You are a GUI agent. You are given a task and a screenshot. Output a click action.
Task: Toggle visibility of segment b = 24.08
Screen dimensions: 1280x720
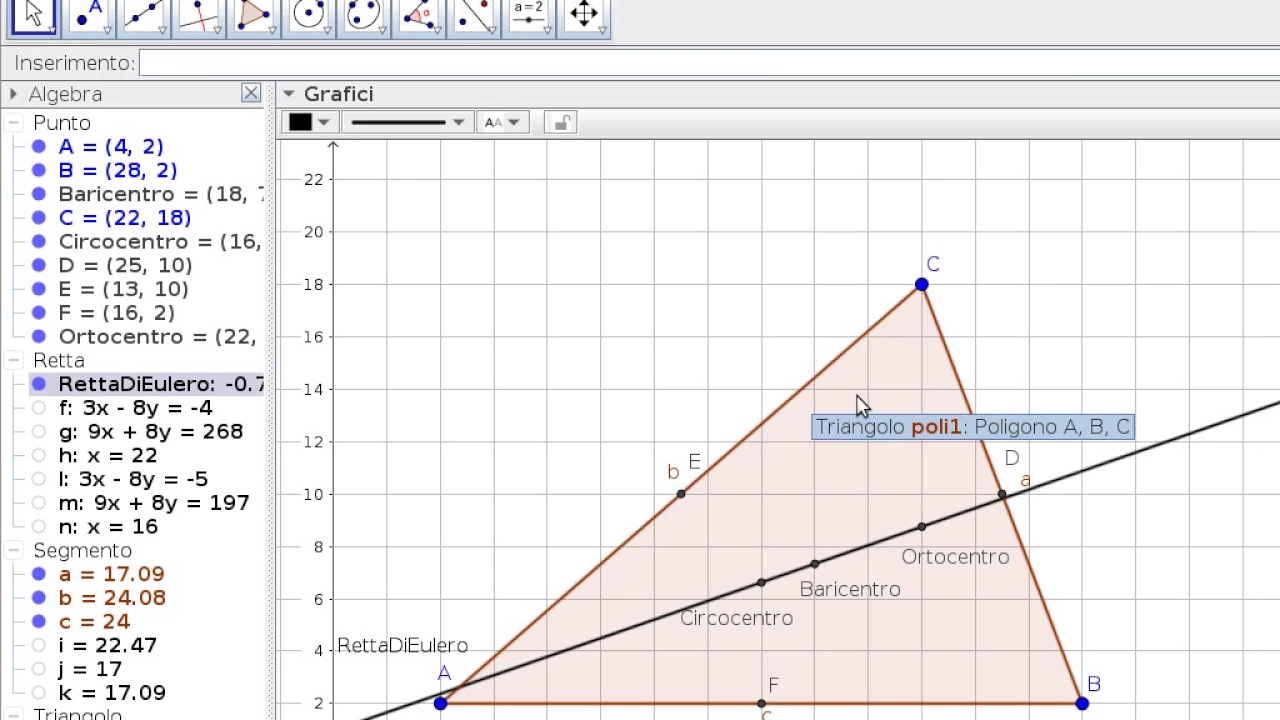pos(39,598)
